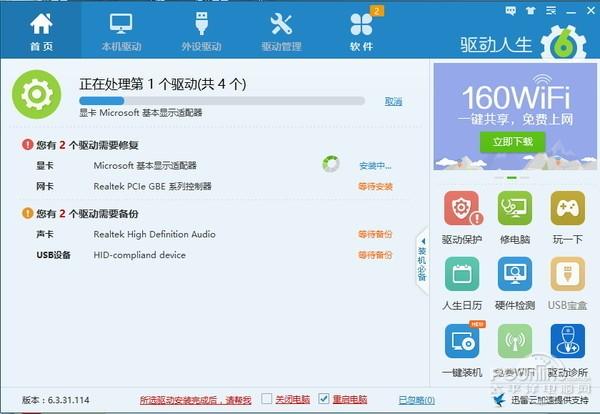Click the banner carousel indicator dots
600x414 pixels.
[512, 178]
